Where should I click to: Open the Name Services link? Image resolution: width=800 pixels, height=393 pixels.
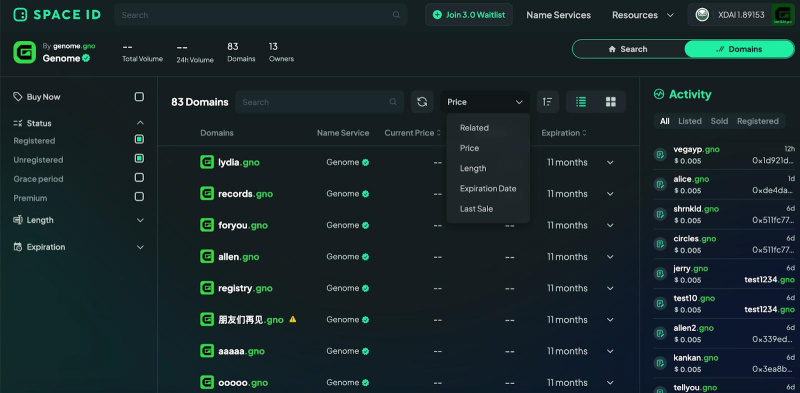pos(559,15)
